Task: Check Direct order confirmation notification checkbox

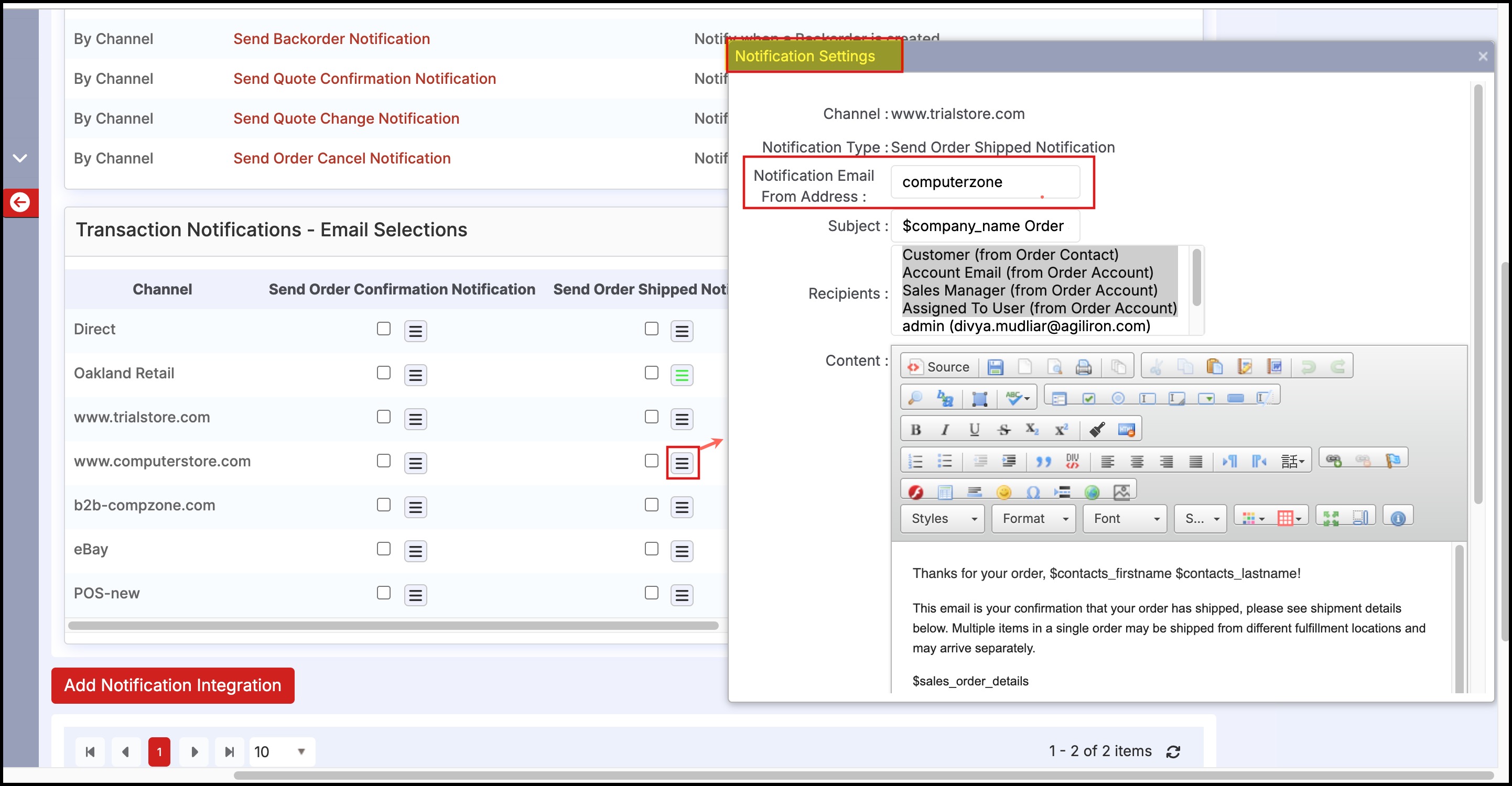Action: pos(383,329)
